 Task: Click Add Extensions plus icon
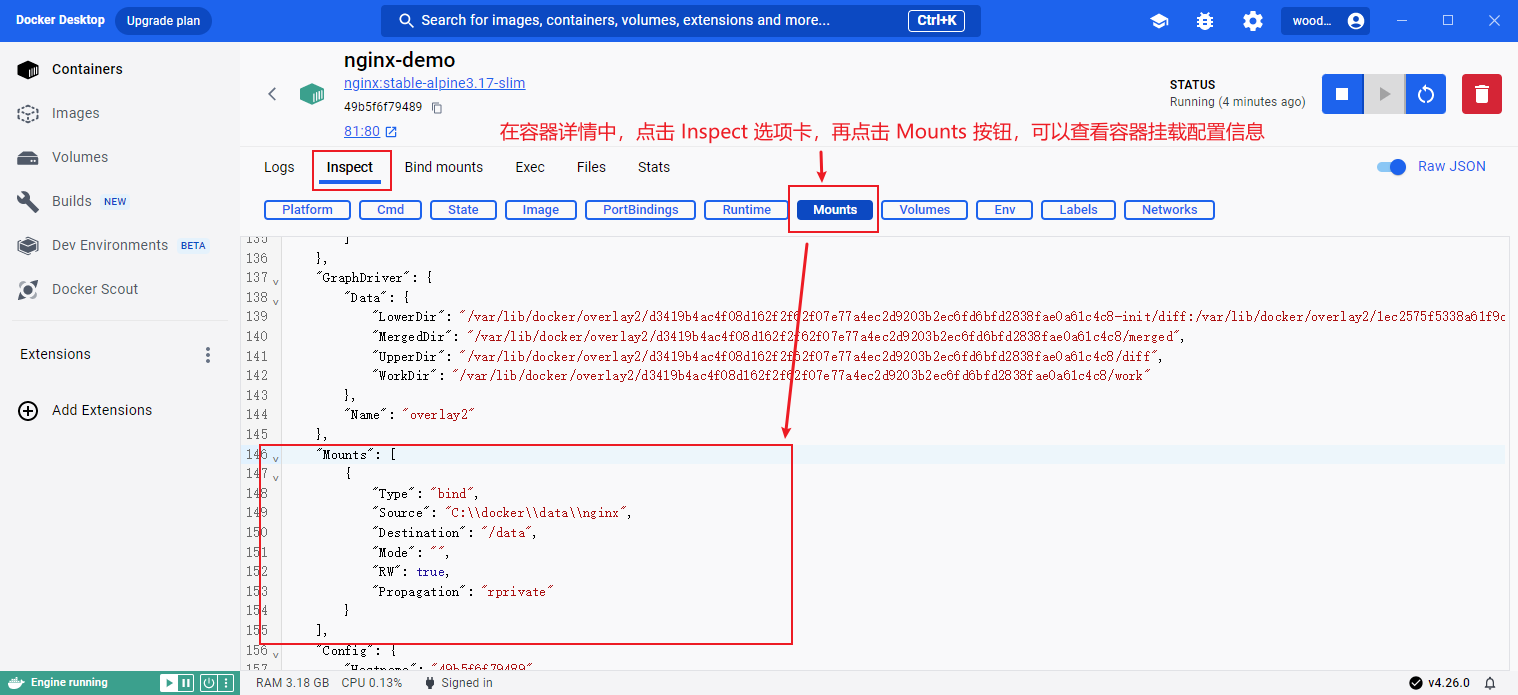(x=29, y=410)
